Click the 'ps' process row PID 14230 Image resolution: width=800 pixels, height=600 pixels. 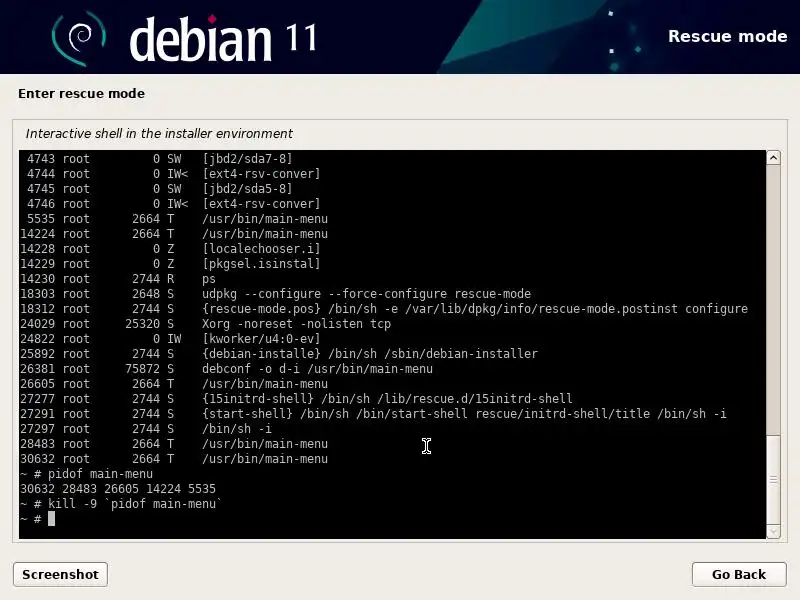[x=118, y=279]
